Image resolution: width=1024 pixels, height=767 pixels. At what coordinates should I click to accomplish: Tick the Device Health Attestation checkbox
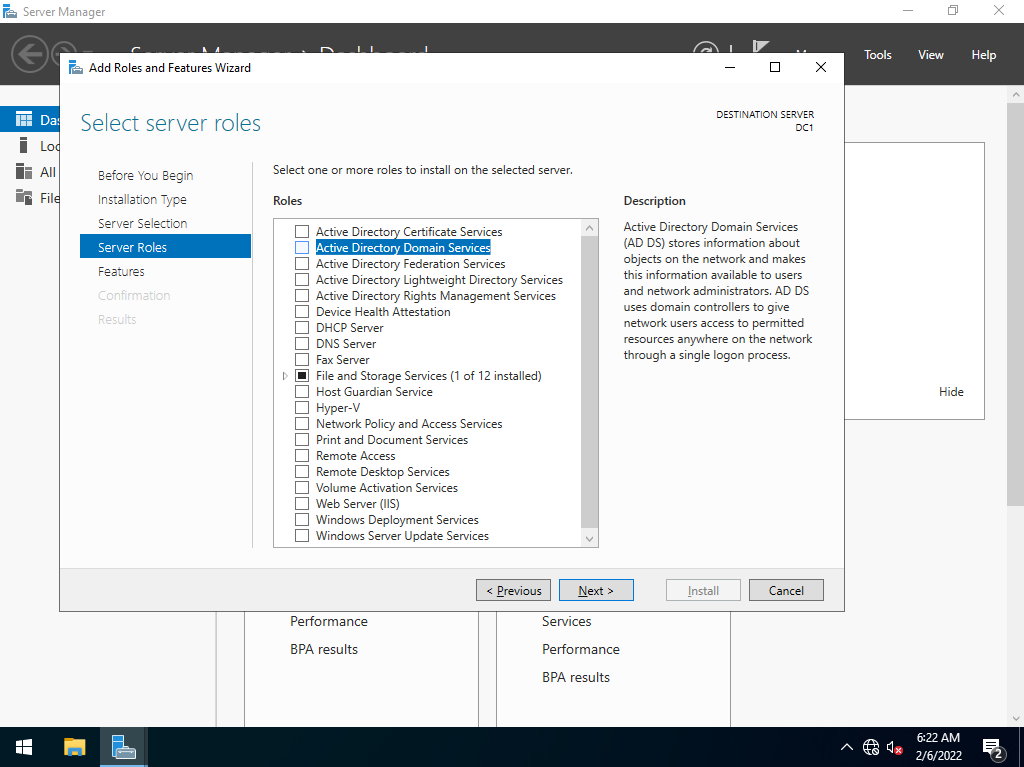302,312
